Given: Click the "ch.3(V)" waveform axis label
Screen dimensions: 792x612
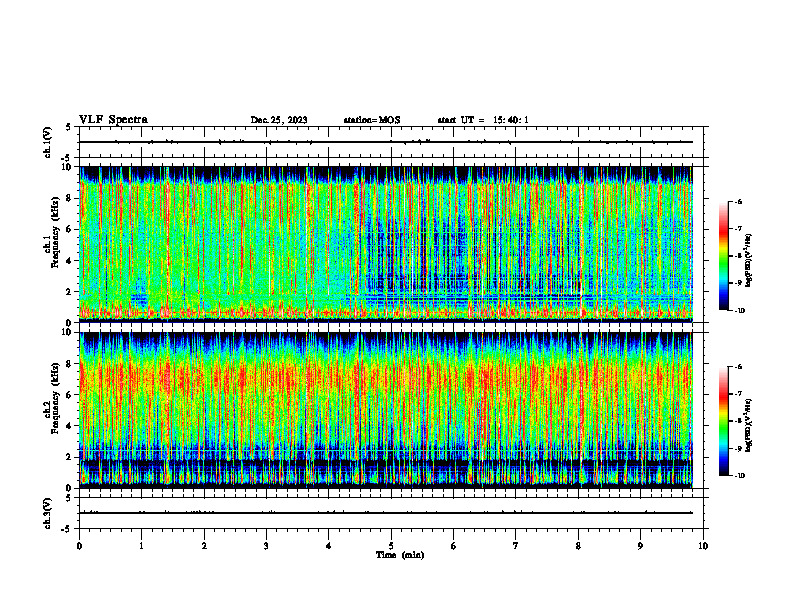Looking at the screenshot, I should click(48, 513).
